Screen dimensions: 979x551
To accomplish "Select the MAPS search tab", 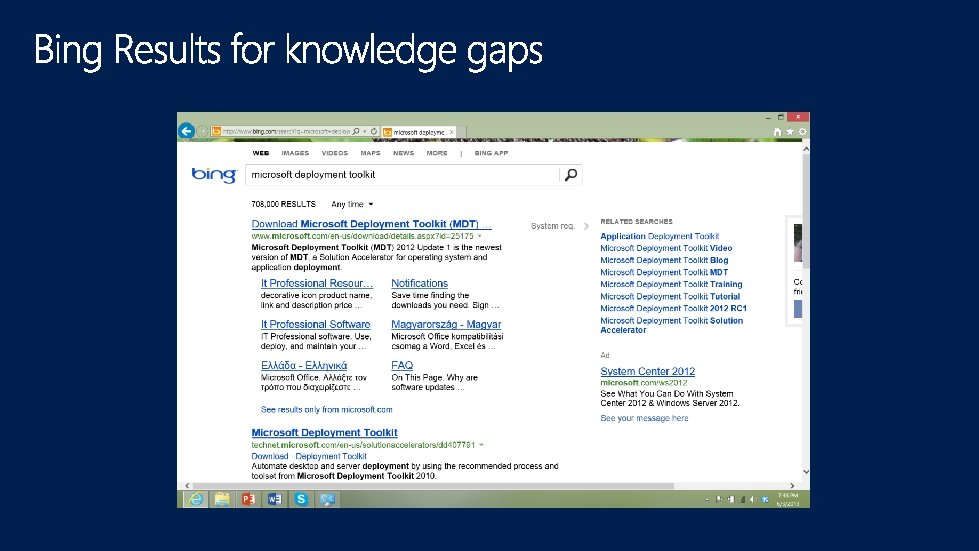I will pos(370,153).
